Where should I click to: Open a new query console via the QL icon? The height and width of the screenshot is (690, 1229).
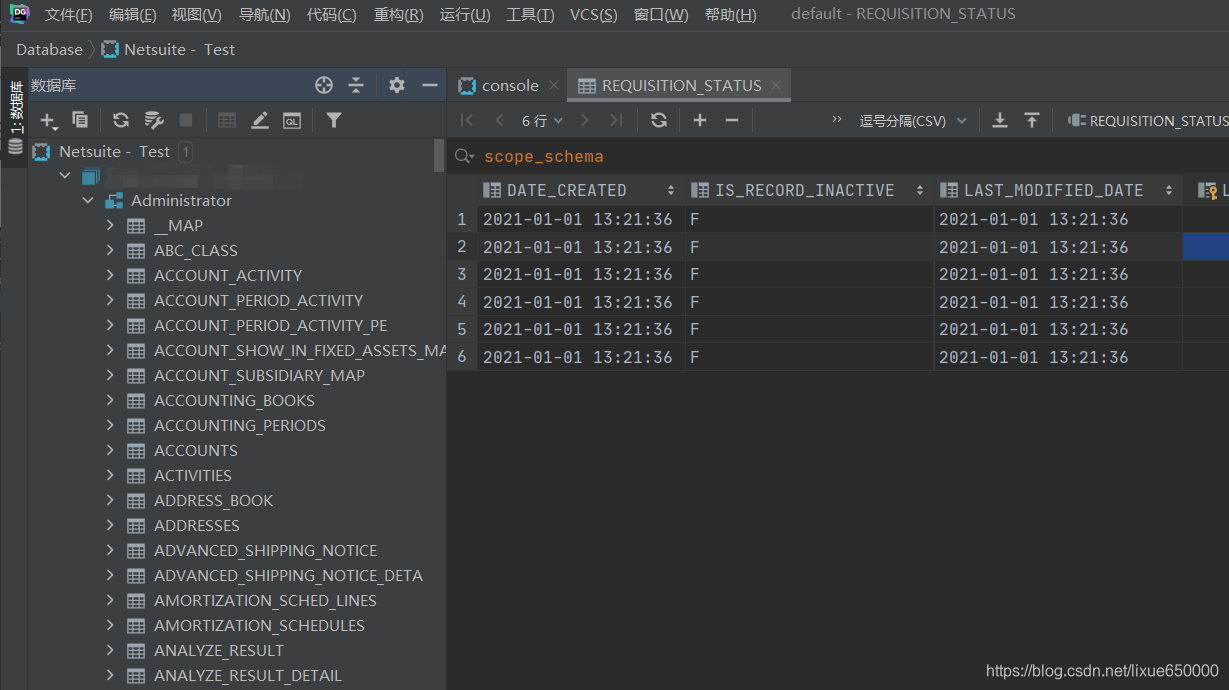click(291, 121)
